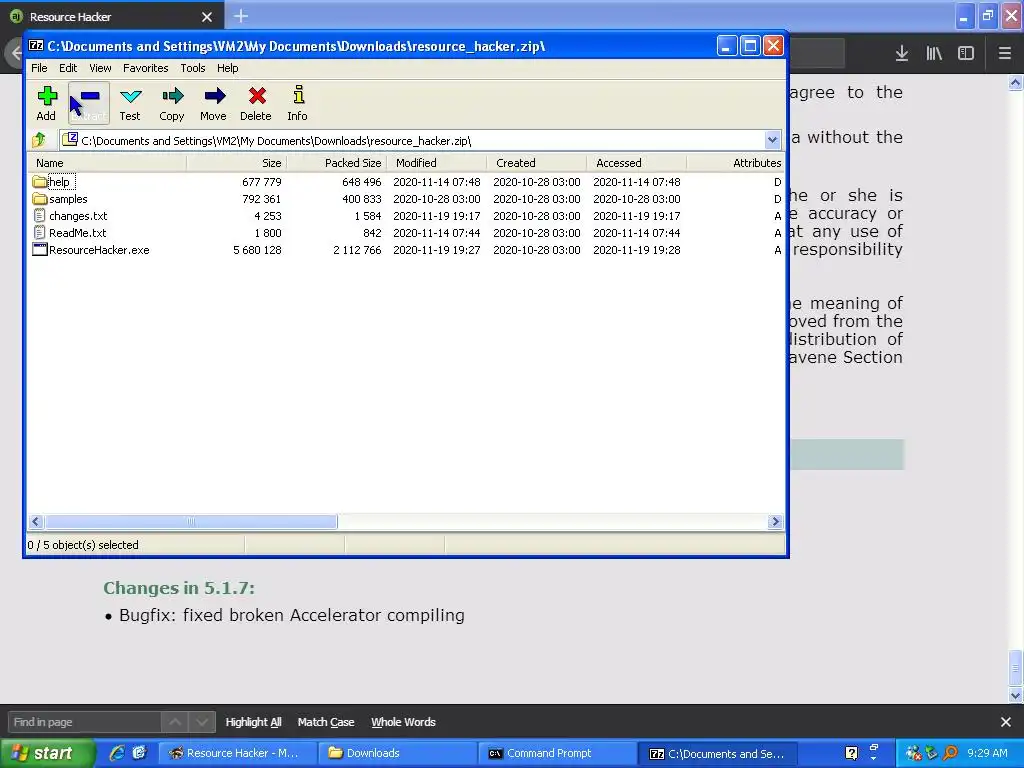This screenshot has width=1024, height=768.
Task: Sort by Attributes column header
Action: point(735,163)
